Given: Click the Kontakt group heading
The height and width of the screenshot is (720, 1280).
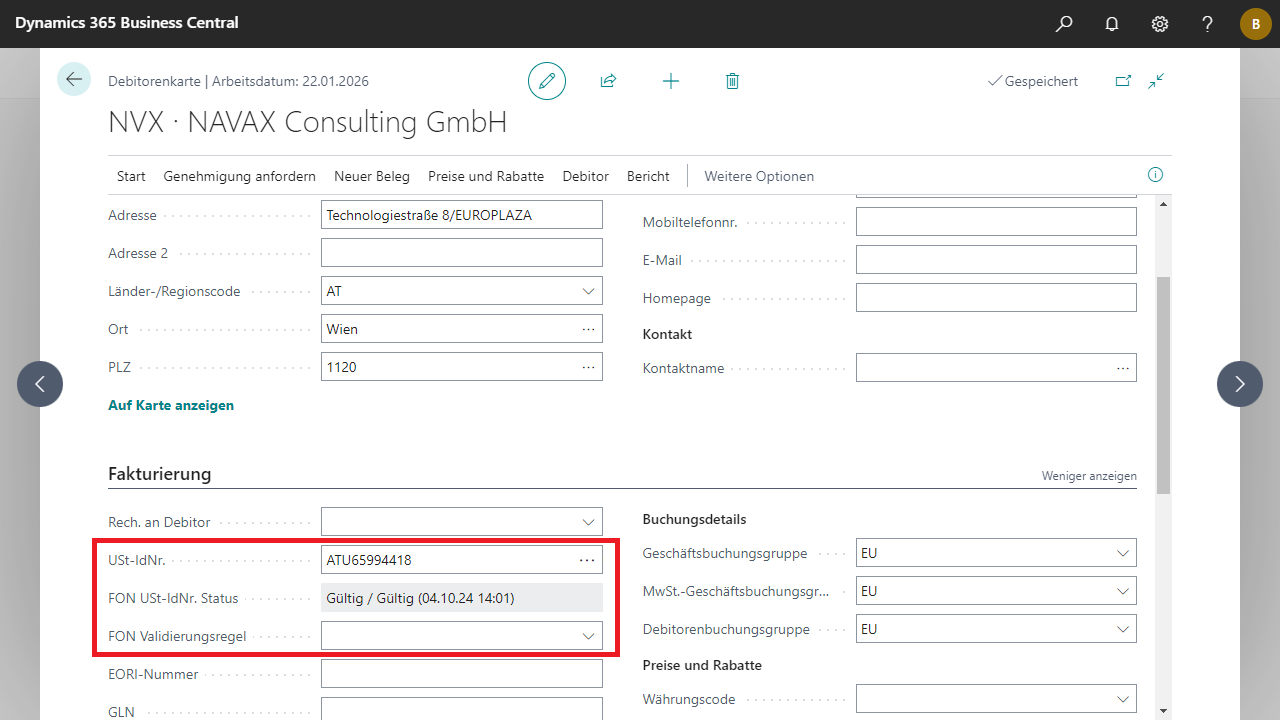Looking at the screenshot, I should [x=667, y=334].
